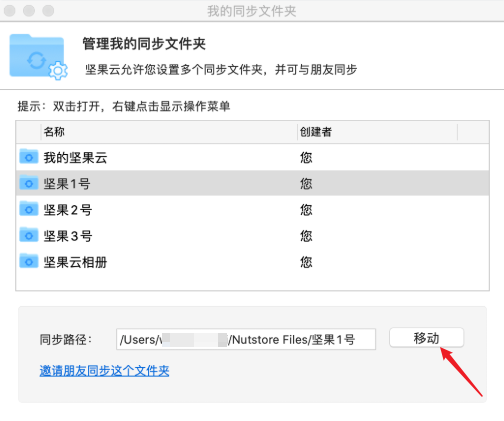Image resolution: width=504 pixels, height=421 pixels.
Task: Select the 坚果3号 folder name
Action: (68, 236)
